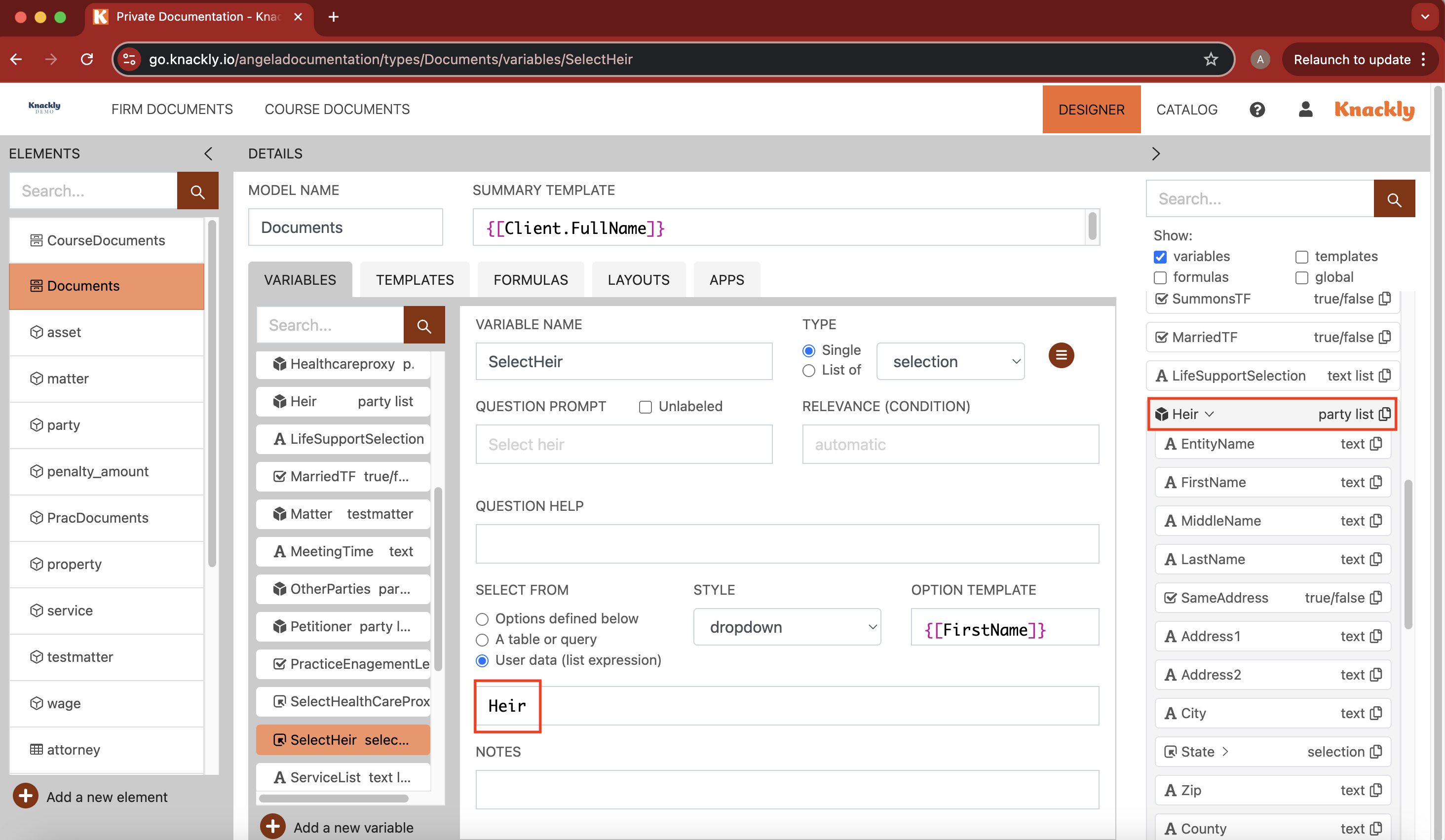Enable the templates checkbox in the Show panel
This screenshot has width=1445, height=840.
[x=1302, y=257]
